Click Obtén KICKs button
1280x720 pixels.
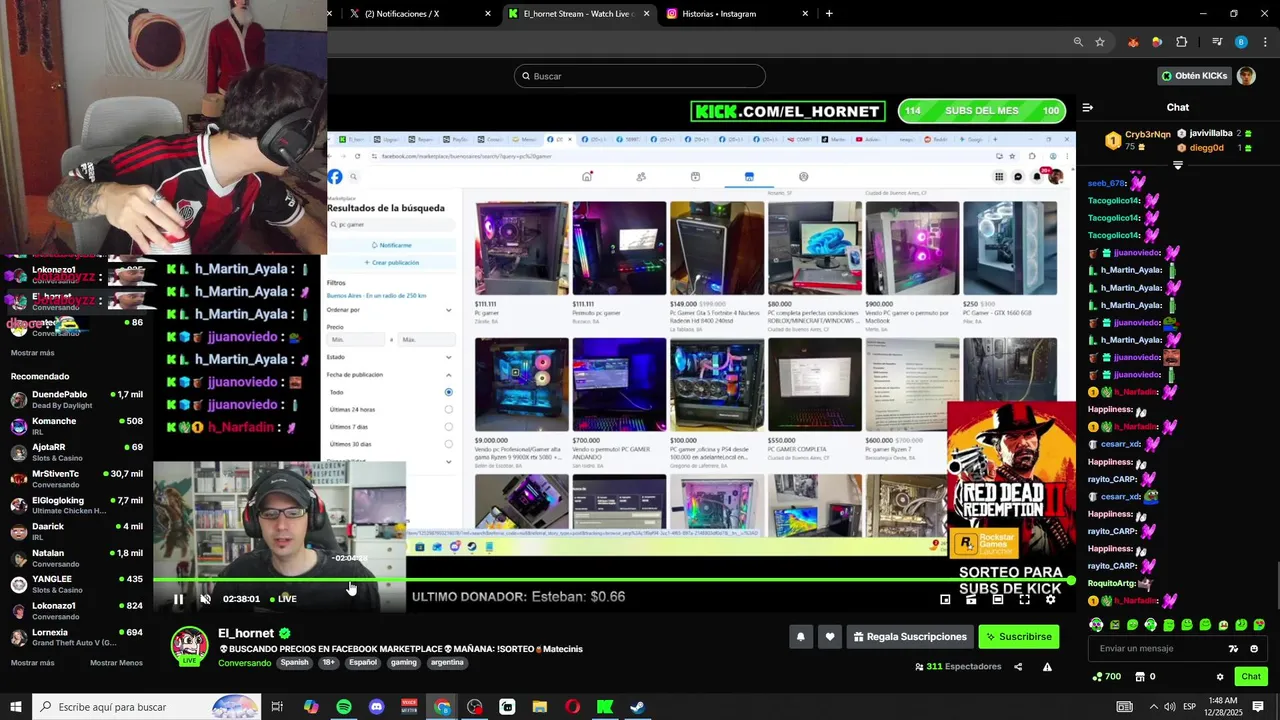[x=1195, y=76]
